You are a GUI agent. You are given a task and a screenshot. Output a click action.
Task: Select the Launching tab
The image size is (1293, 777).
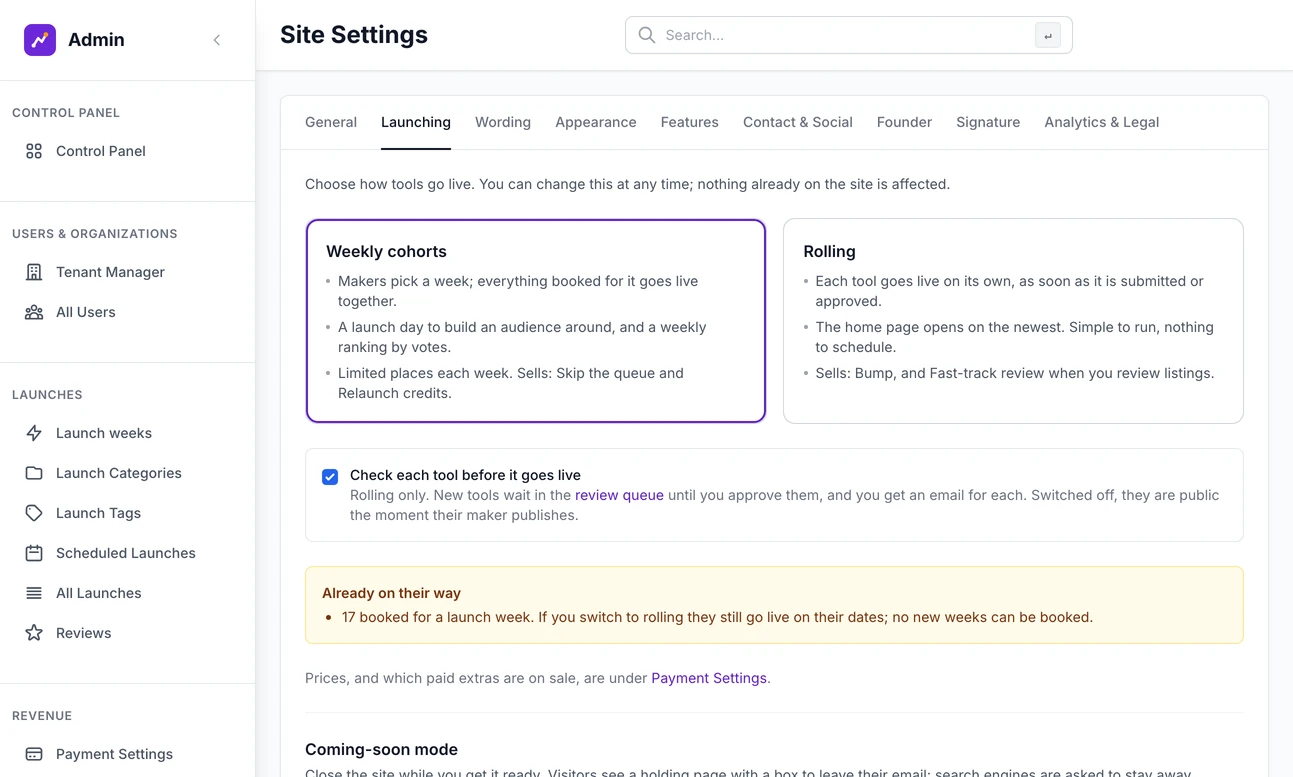tap(416, 122)
